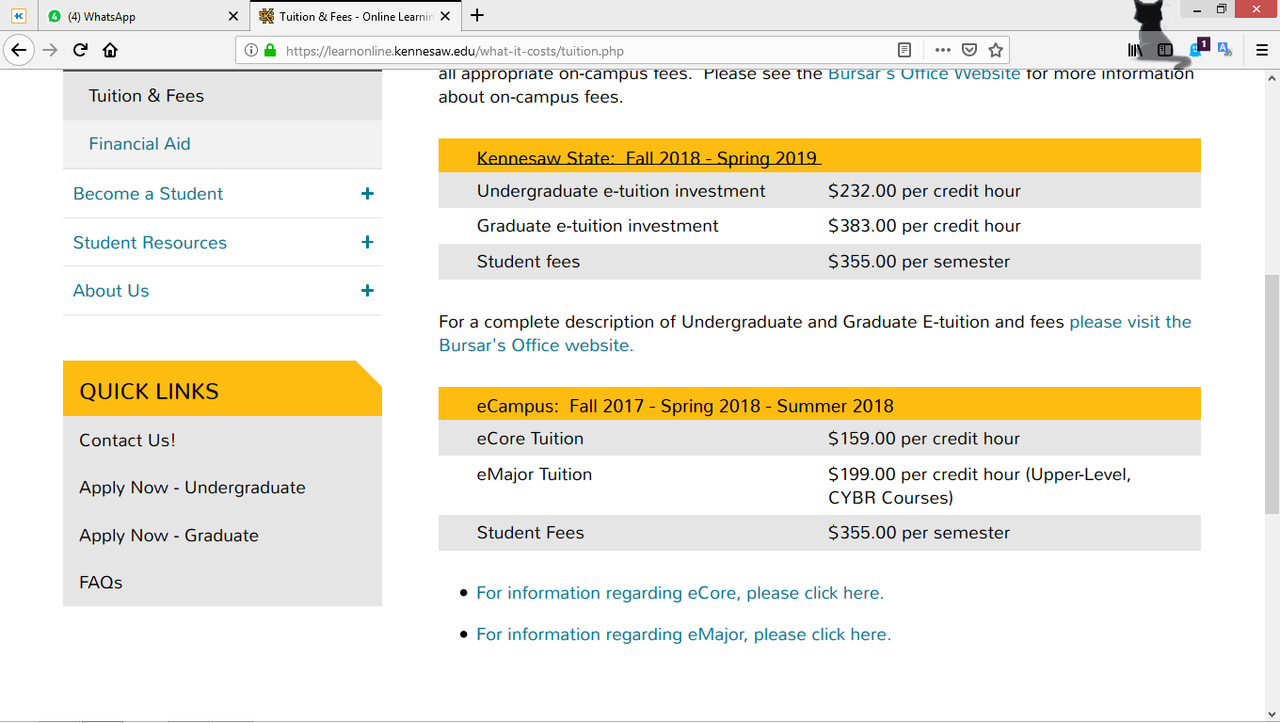Save page to Pocket
This screenshot has width=1280, height=723.
click(x=969, y=50)
